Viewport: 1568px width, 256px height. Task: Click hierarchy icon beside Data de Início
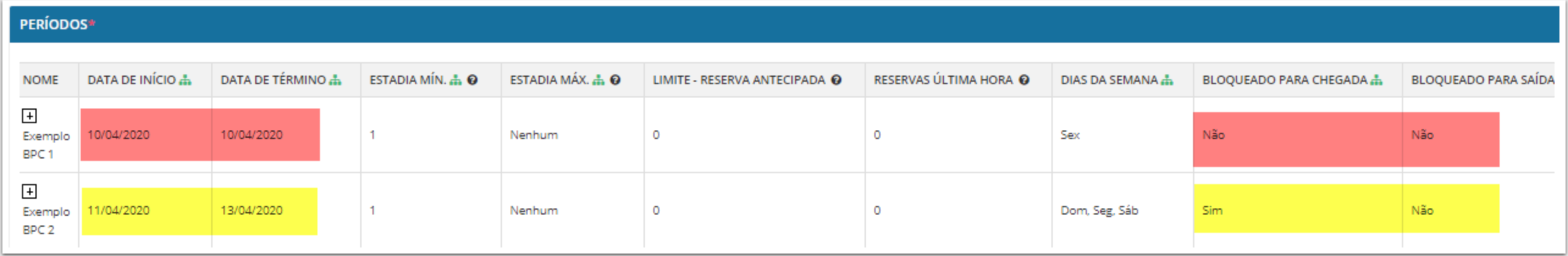click(x=185, y=80)
